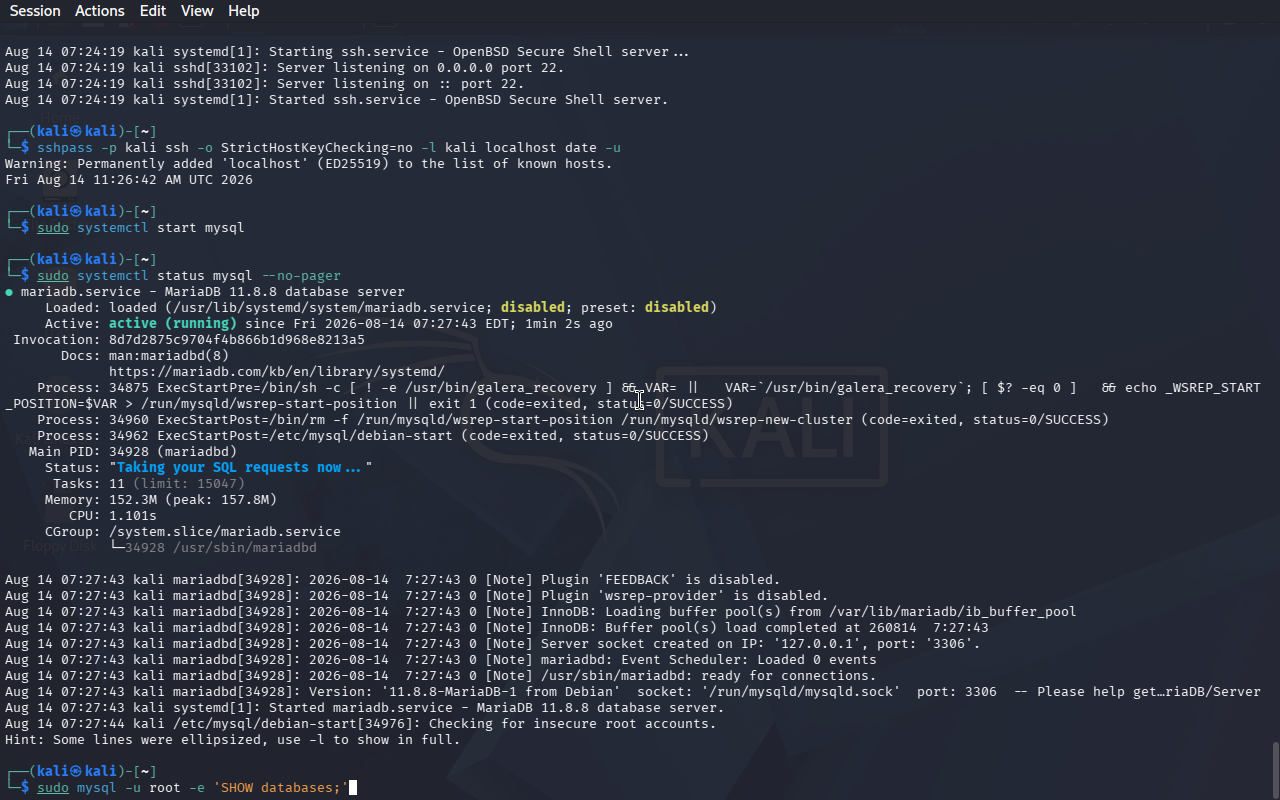Viewport: 1280px width, 800px height.
Task: Open the Edit menu
Action: pyautogui.click(x=153, y=11)
